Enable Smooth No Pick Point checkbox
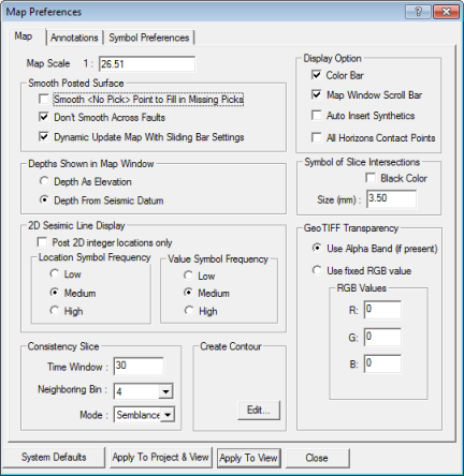 click(44, 99)
